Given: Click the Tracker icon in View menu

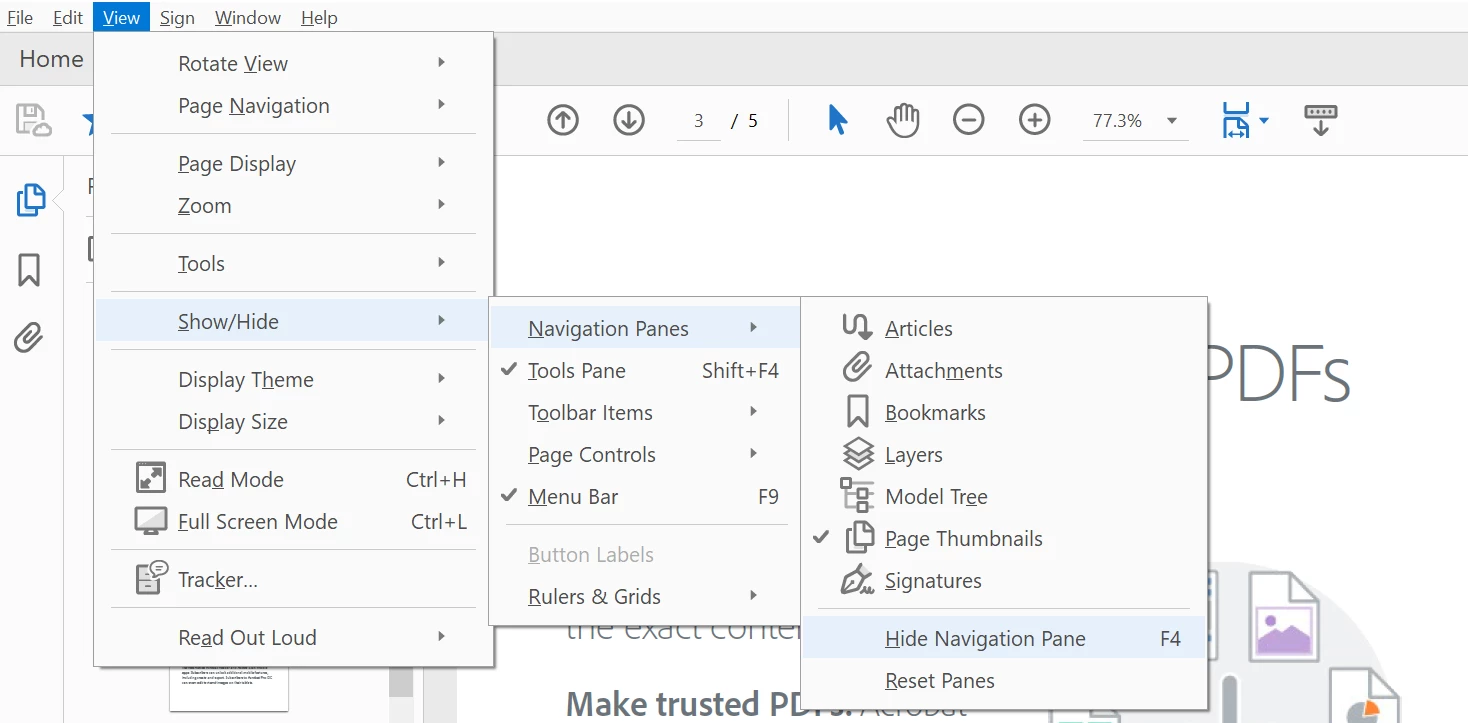Looking at the screenshot, I should click(x=151, y=579).
